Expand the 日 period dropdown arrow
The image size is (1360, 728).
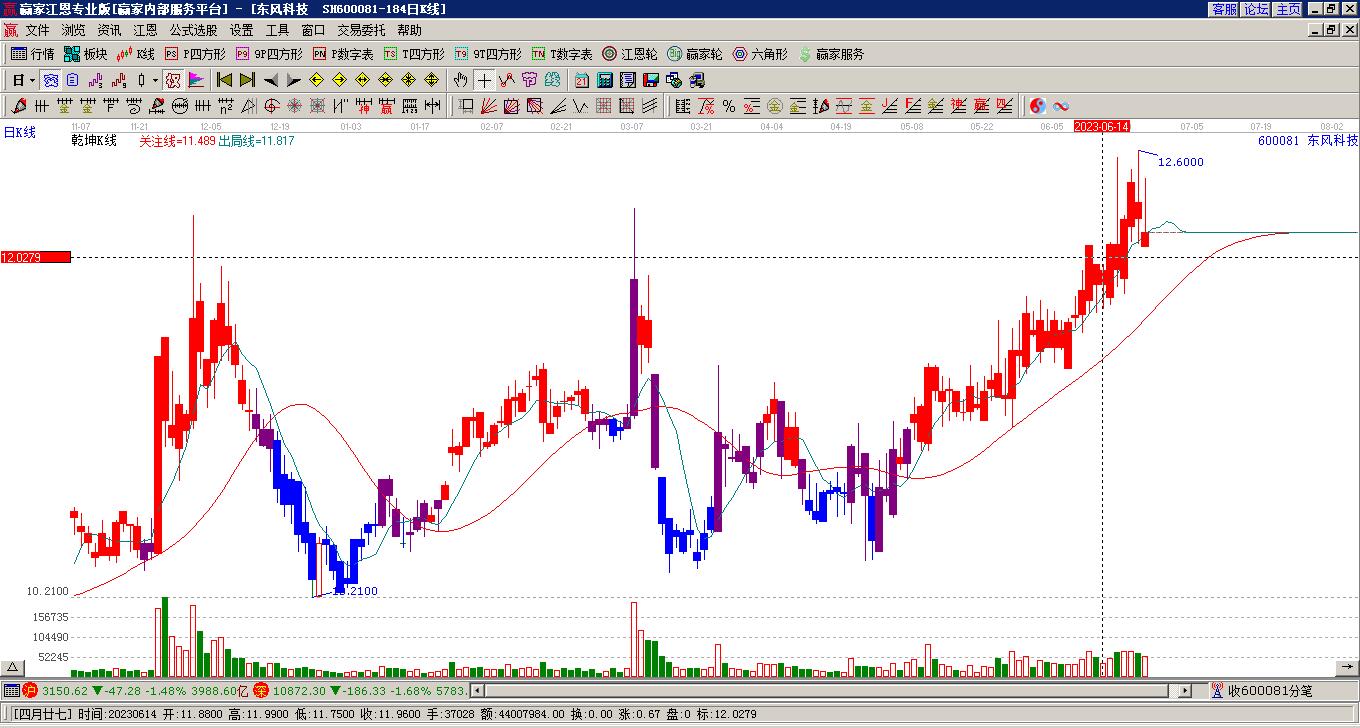(x=33, y=80)
